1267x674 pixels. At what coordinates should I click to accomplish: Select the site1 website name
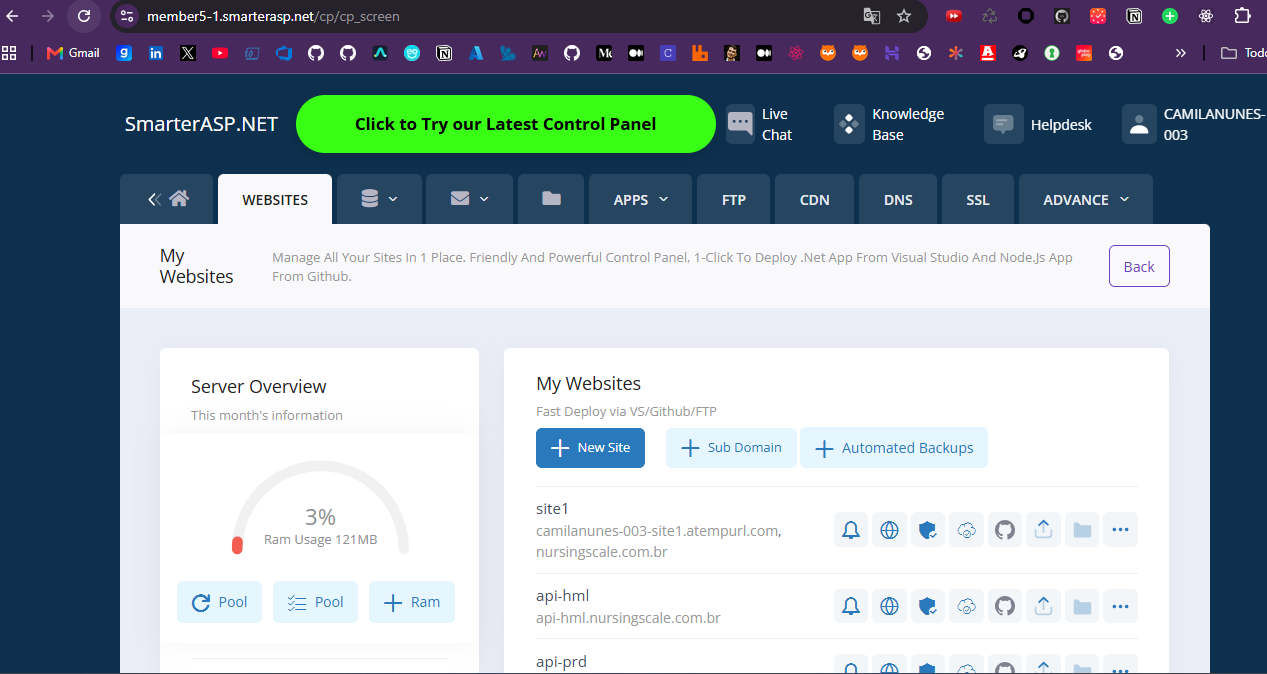tap(552, 508)
